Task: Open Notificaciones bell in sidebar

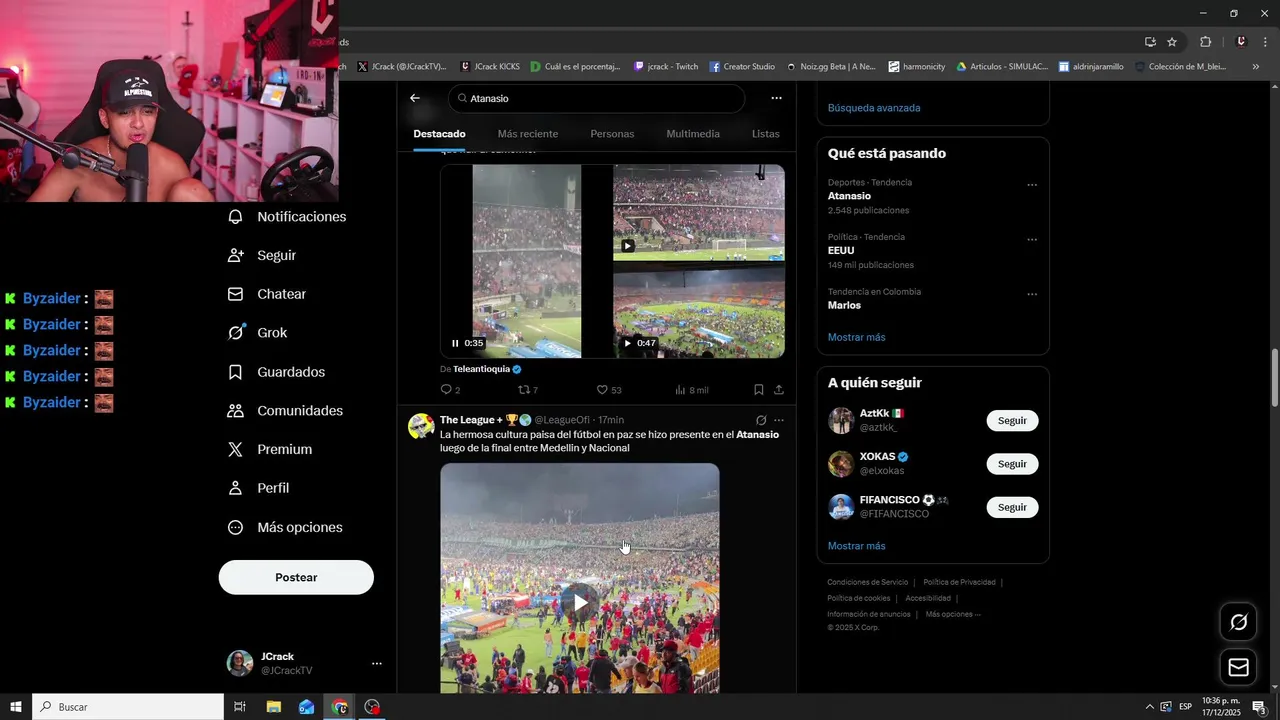Action: [x=287, y=217]
